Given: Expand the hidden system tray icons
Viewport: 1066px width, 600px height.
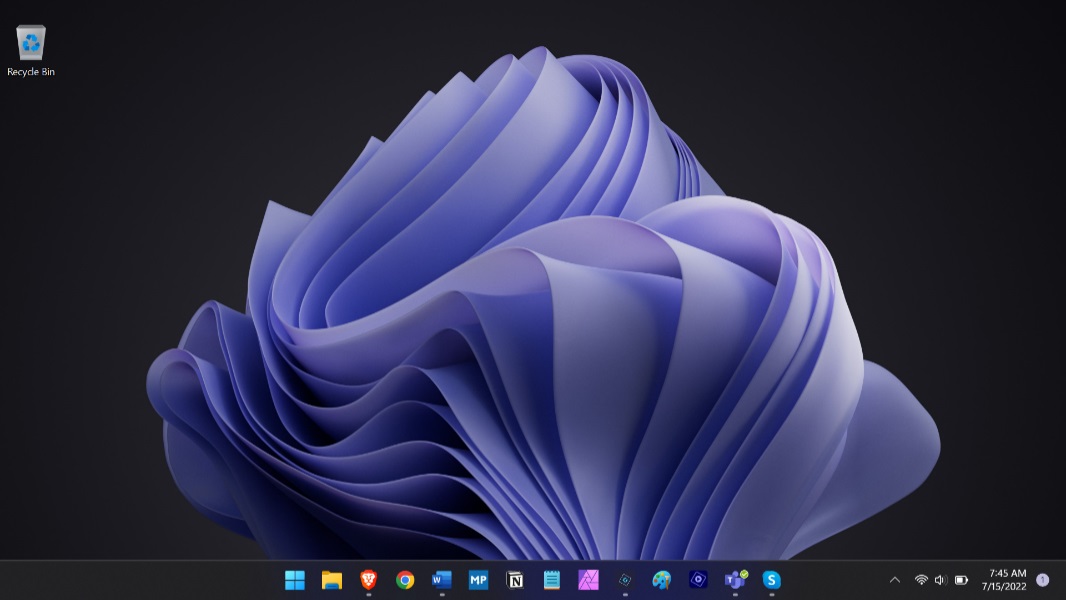Looking at the screenshot, I should click(x=895, y=580).
